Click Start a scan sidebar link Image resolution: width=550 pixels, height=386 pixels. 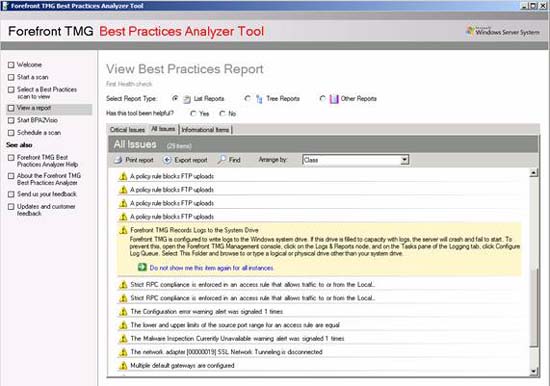pyautogui.click(x=33, y=77)
